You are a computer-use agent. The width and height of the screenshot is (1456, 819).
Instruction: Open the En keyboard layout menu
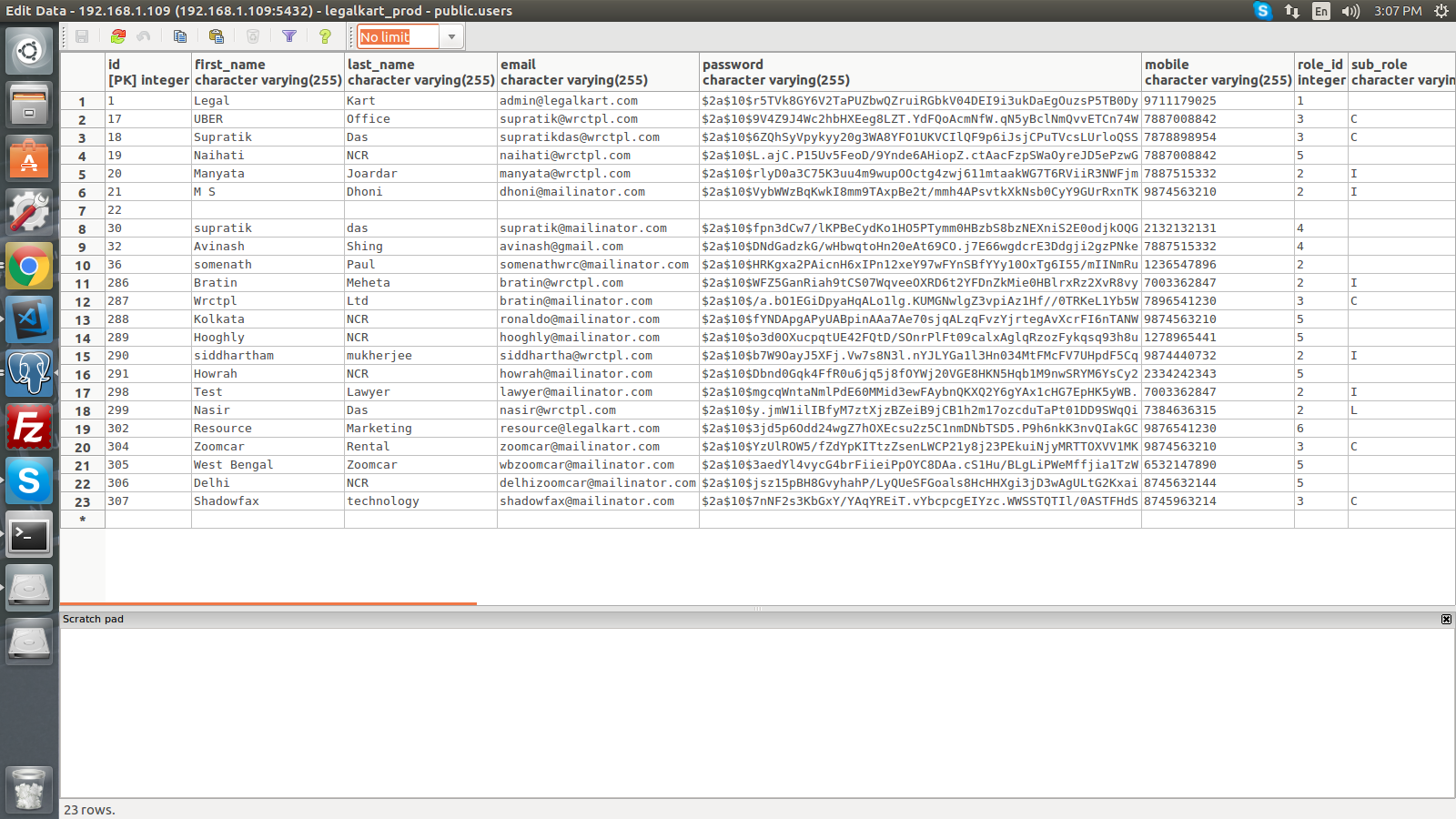click(x=1320, y=11)
